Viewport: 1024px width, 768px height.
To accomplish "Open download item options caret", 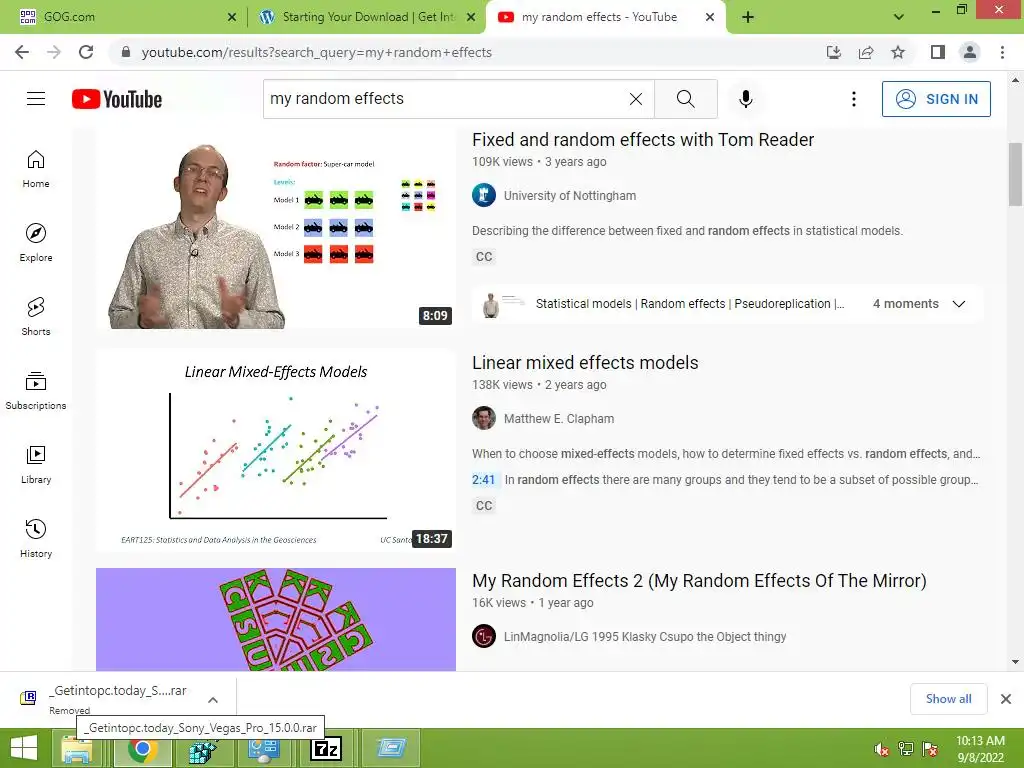I will (x=212, y=699).
